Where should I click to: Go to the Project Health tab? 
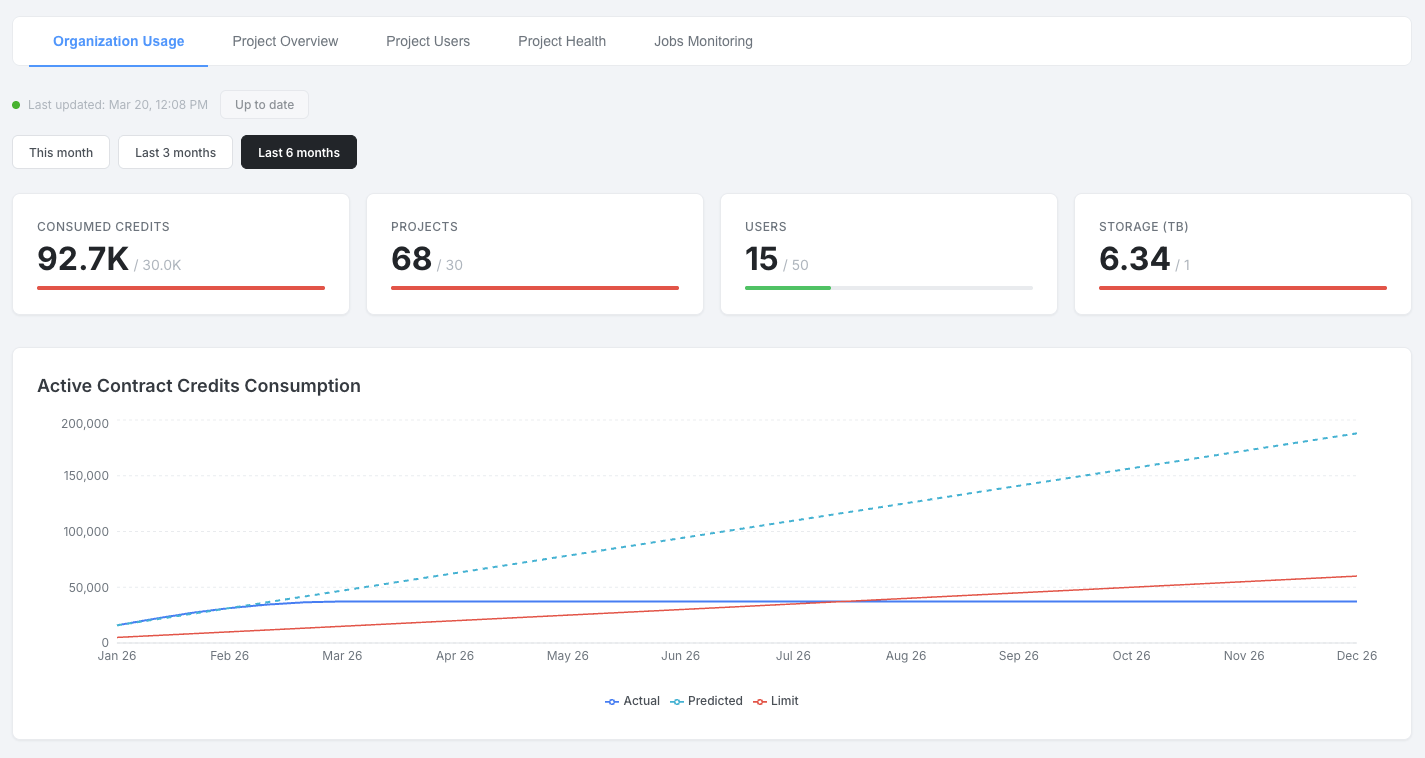[x=562, y=41]
